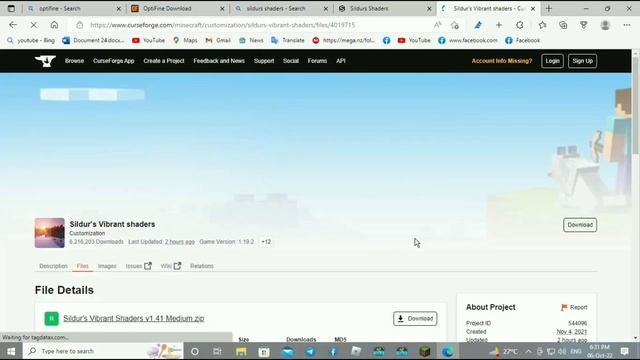Screen dimensions: 640x360
Task: Close the Sildur's Vibrant shaders tab
Action: click(x=533, y=8)
